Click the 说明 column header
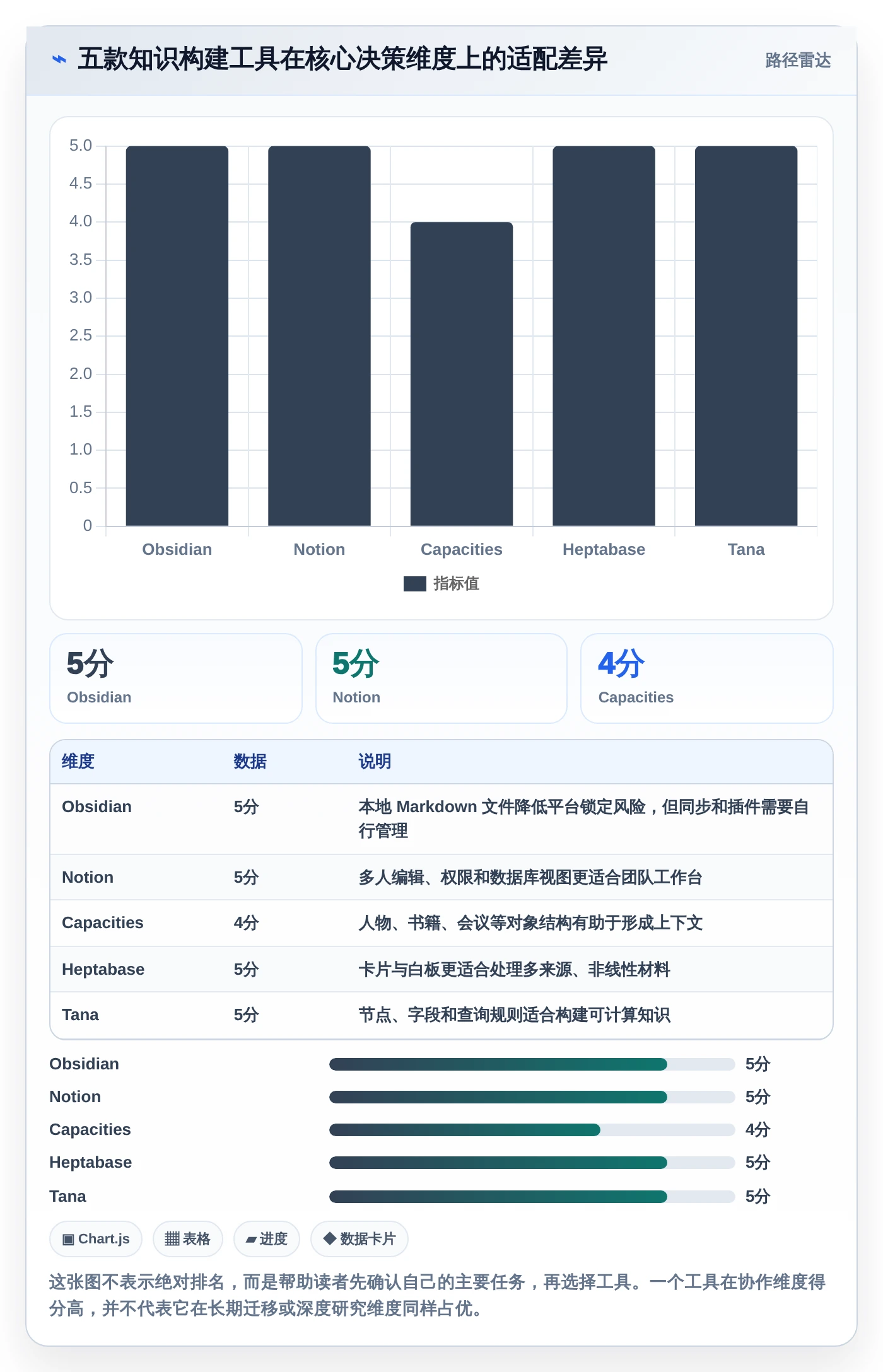Image resolution: width=883 pixels, height=1372 pixels. [x=375, y=762]
